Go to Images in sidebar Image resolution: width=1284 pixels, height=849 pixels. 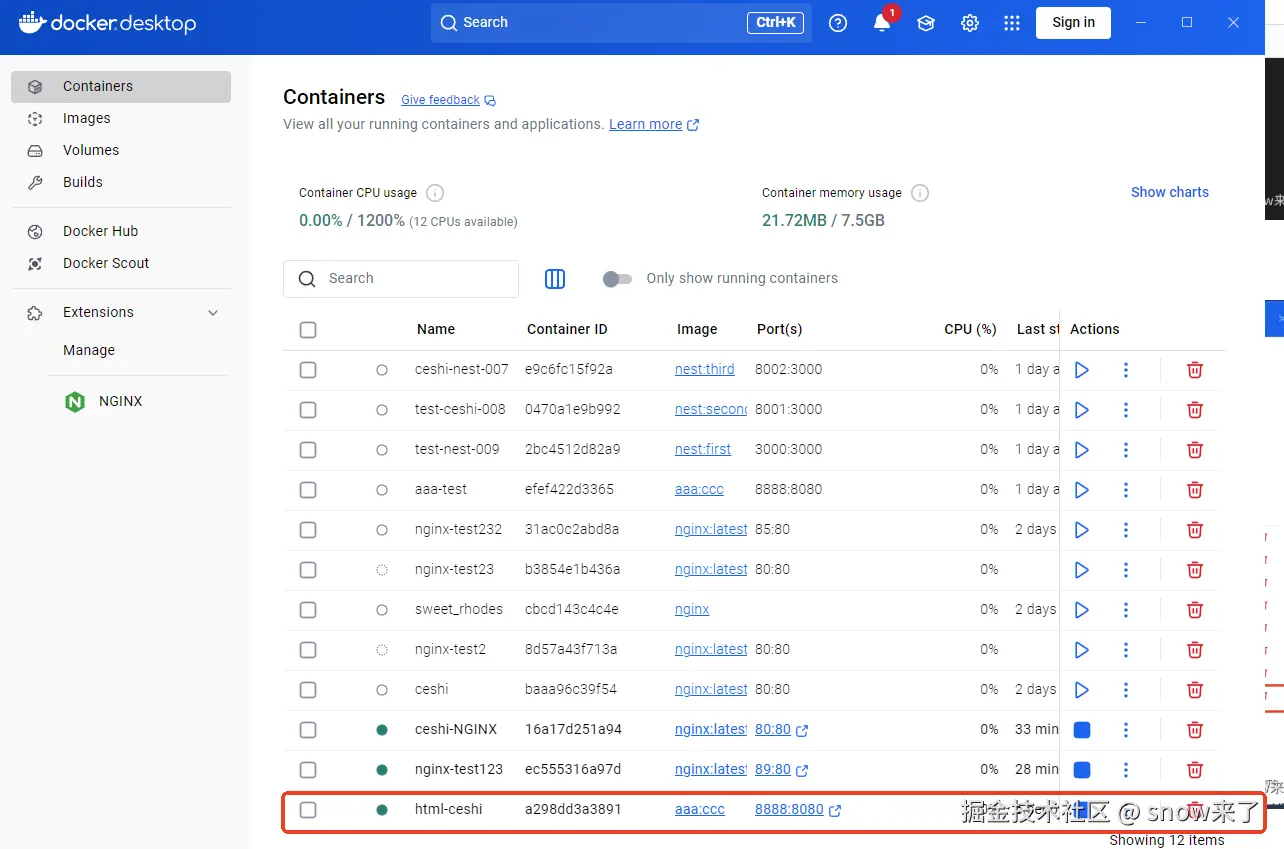pos(121,119)
